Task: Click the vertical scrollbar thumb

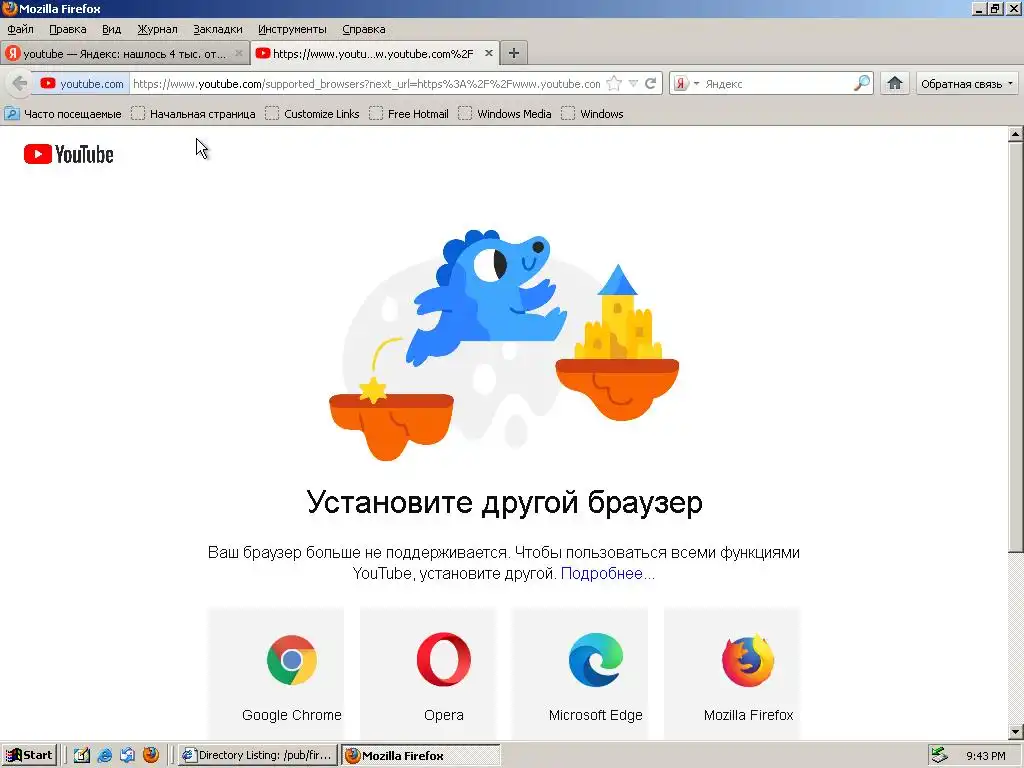Action: 1016,347
